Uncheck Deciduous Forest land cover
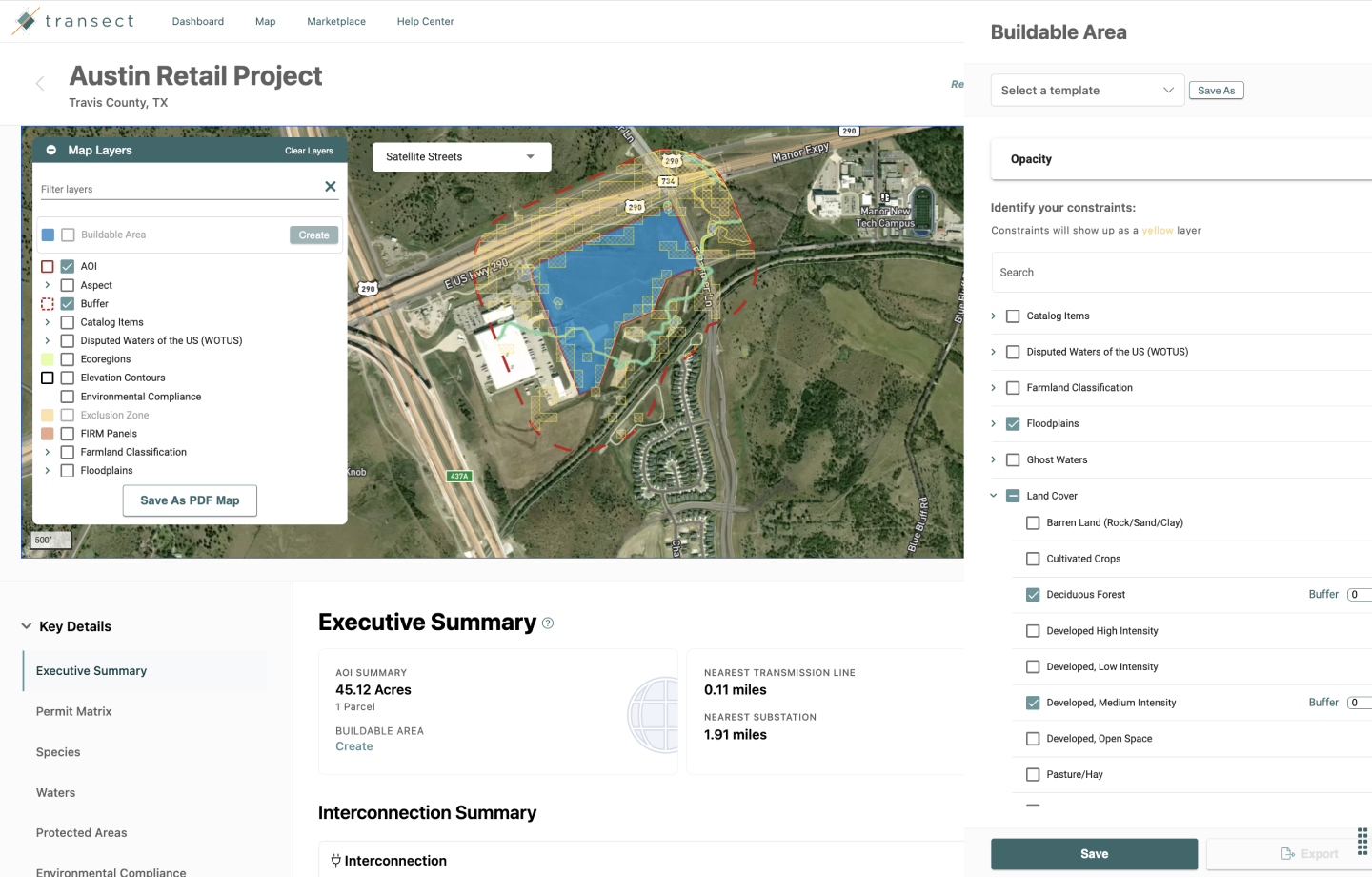 tap(1033, 594)
